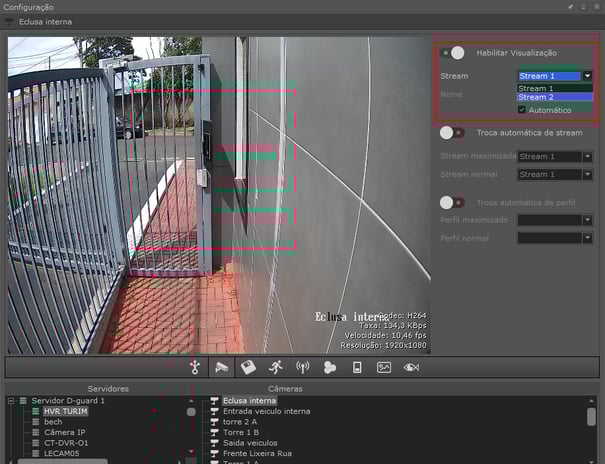605x464 pixels.
Task: Select Stream 2 from dropdown list
Action: tap(554, 97)
